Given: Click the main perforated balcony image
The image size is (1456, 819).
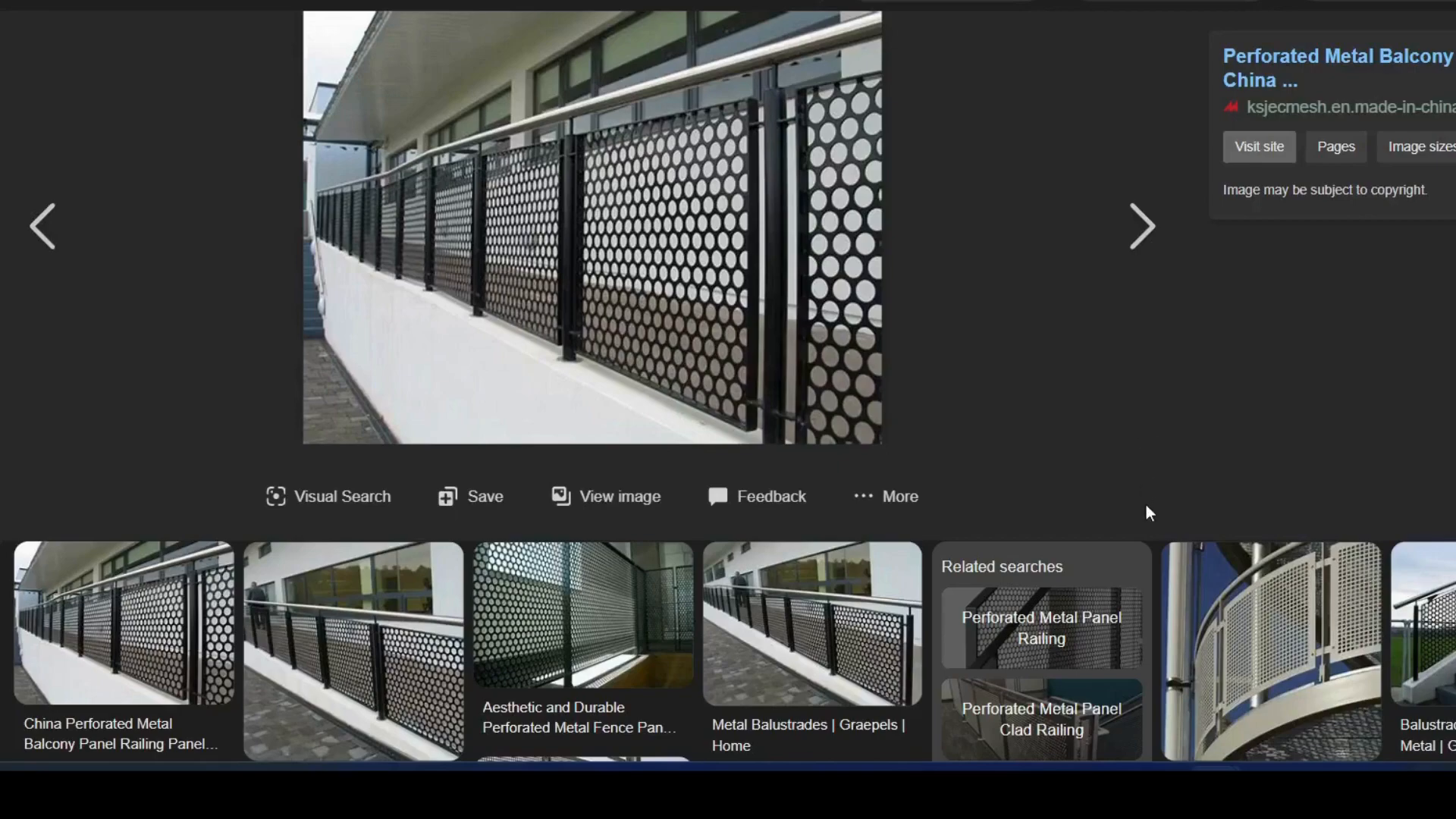Looking at the screenshot, I should (x=591, y=226).
